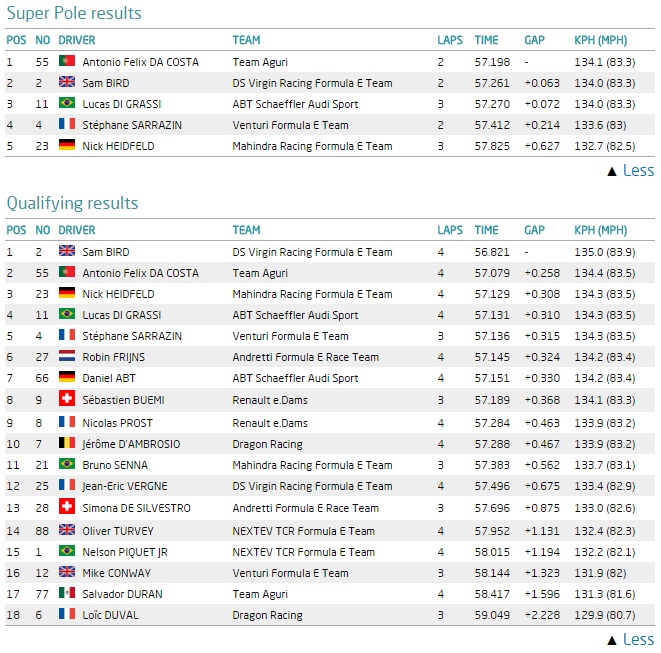This screenshot has height=653, width=661.
Task: Click Netherlands flag beside Robin Frijns
Action: pyautogui.click(x=67, y=356)
